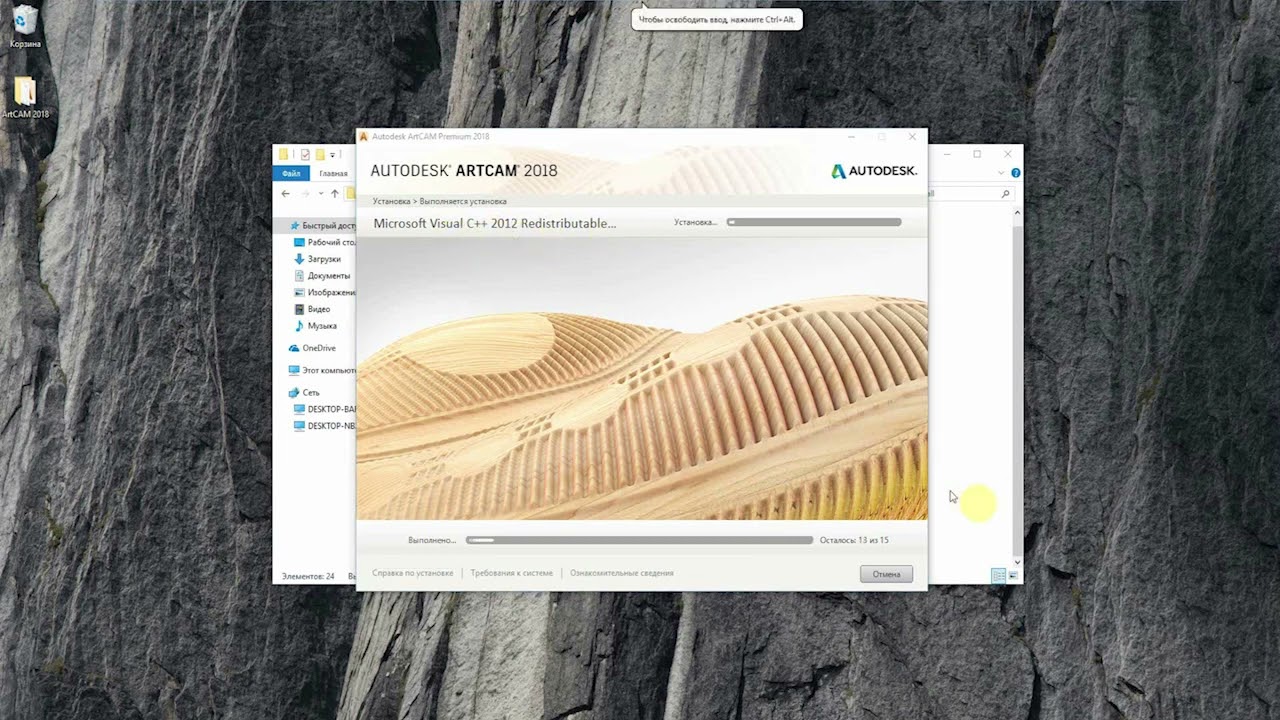The width and height of the screenshot is (1280, 720).
Task: Click the Документы page icon in sidebar
Action: click(x=299, y=276)
